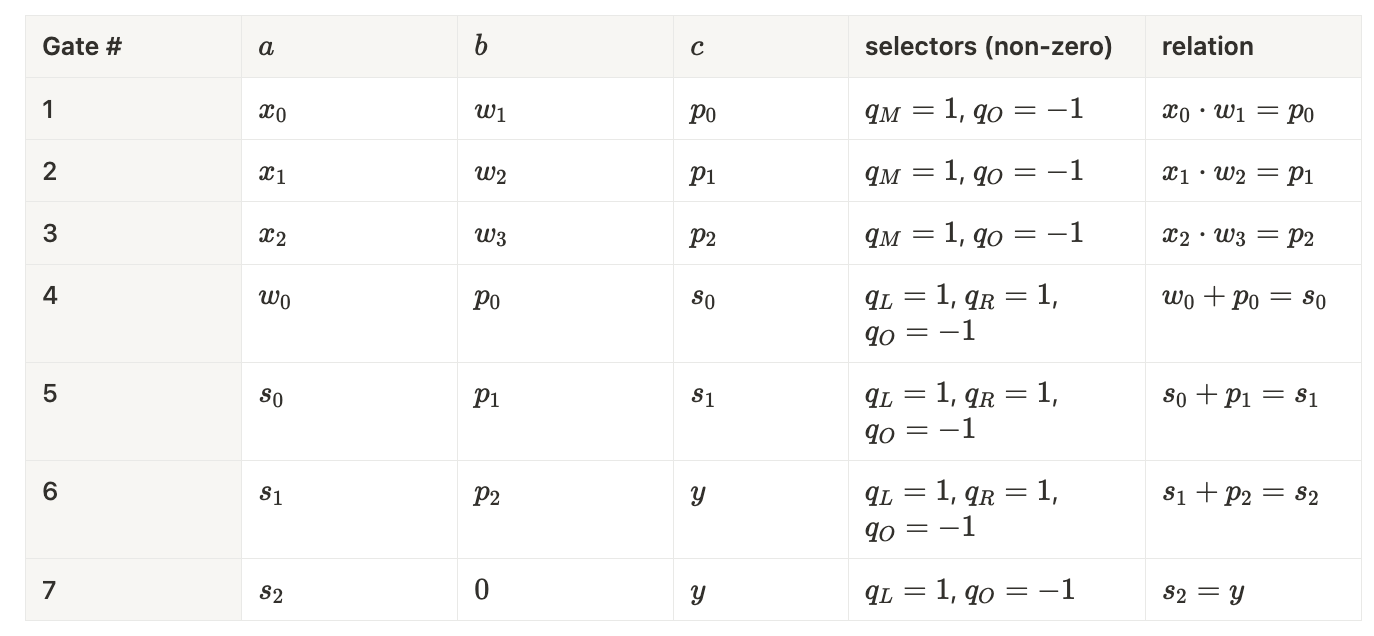Click relation x0 · w1 = p0
The width and height of the screenshot is (1374, 636).
tap(1238, 111)
